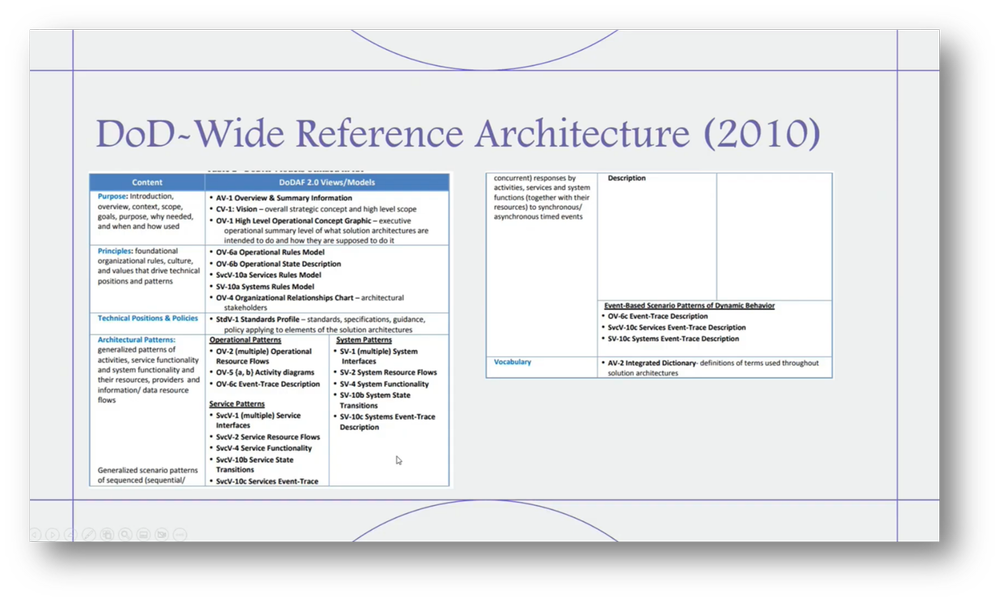Toggle the camera in slideshow controls
The height and width of the screenshot is (602, 1000).
(162, 534)
